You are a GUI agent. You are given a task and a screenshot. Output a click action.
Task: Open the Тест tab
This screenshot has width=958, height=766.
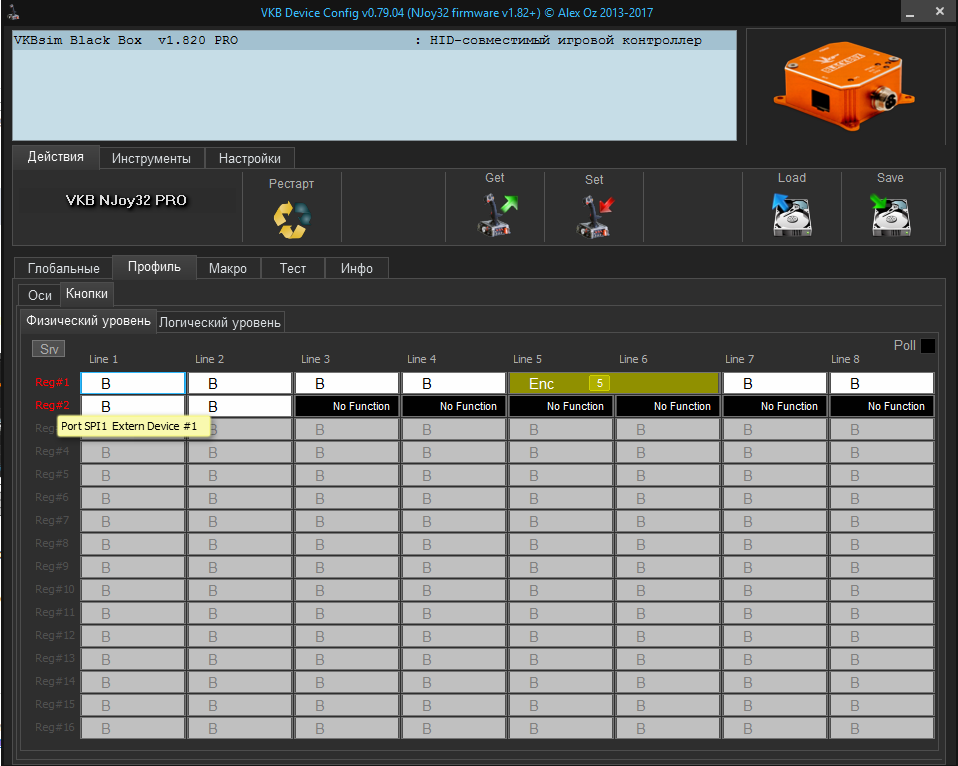293,268
